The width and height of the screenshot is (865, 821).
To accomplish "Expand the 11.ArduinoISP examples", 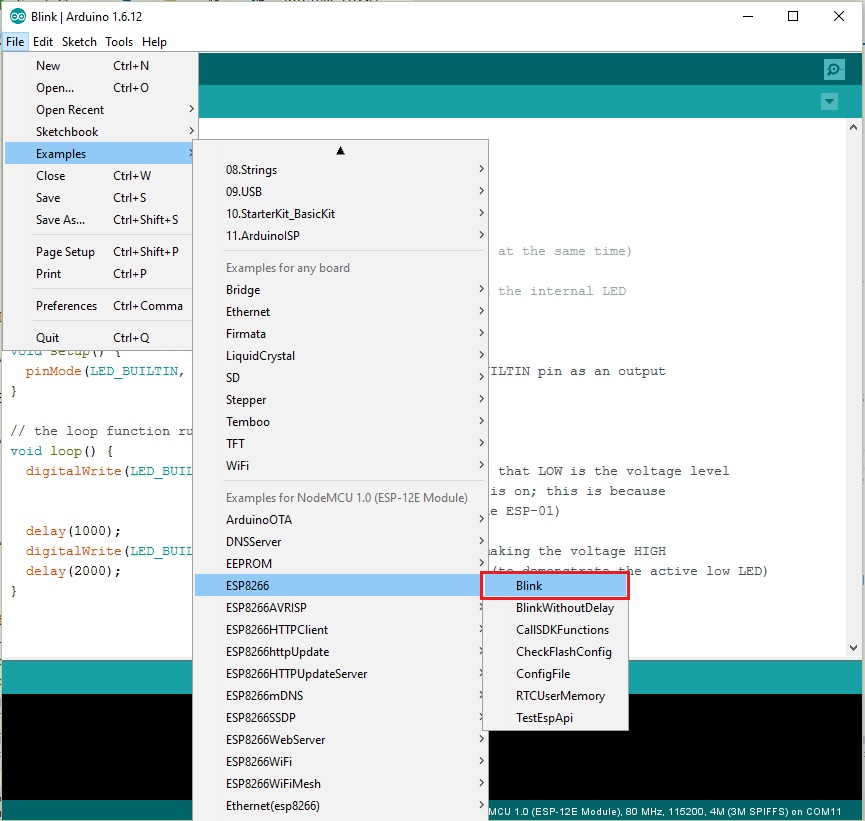I will pos(341,236).
